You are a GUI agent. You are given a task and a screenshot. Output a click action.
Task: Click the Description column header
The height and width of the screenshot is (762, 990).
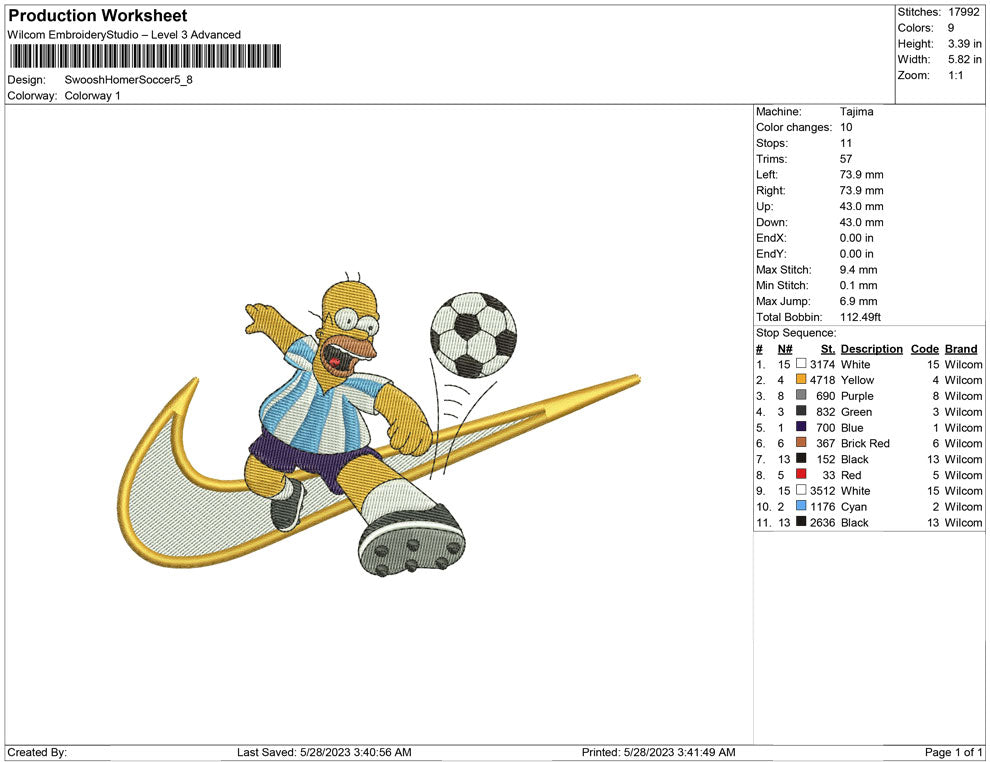coord(872,348)
